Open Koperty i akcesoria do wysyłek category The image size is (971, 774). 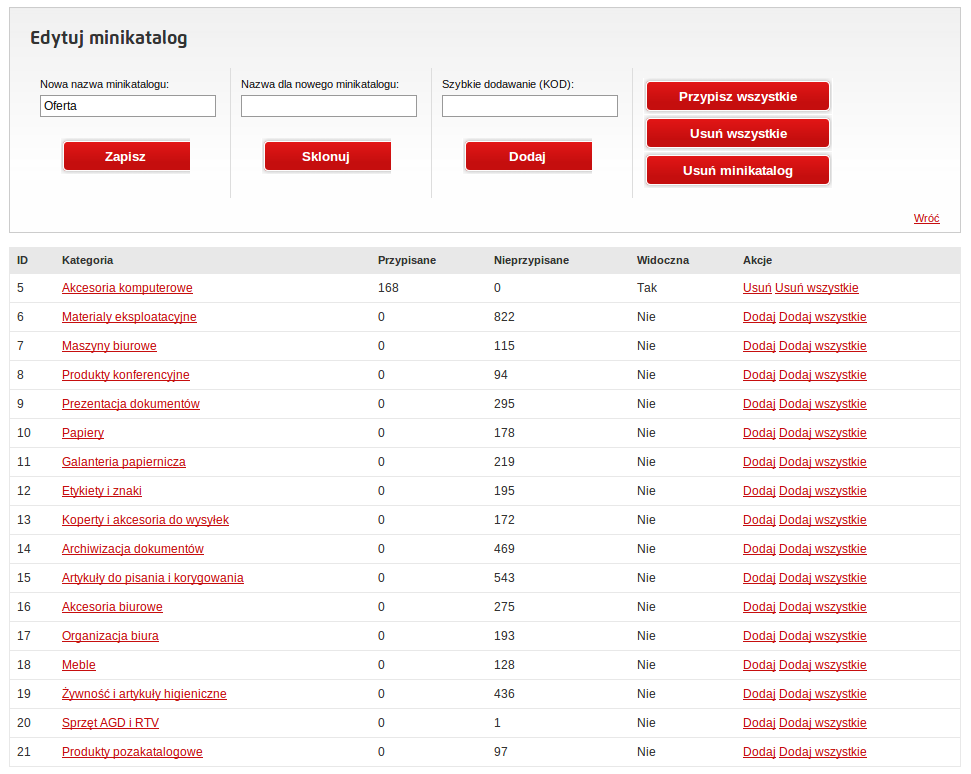[146, 520]
